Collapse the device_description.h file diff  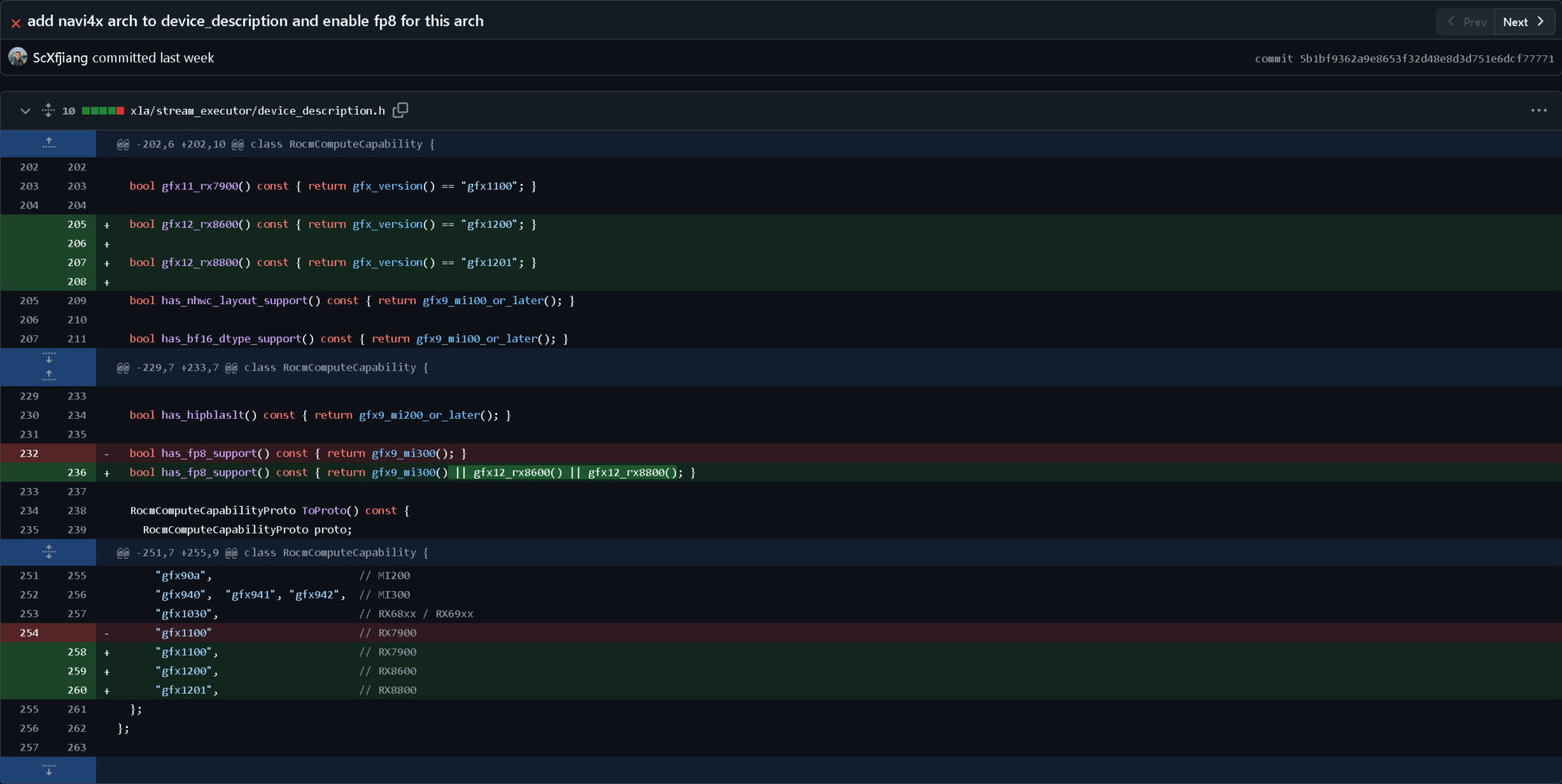[x=25, y=111]
